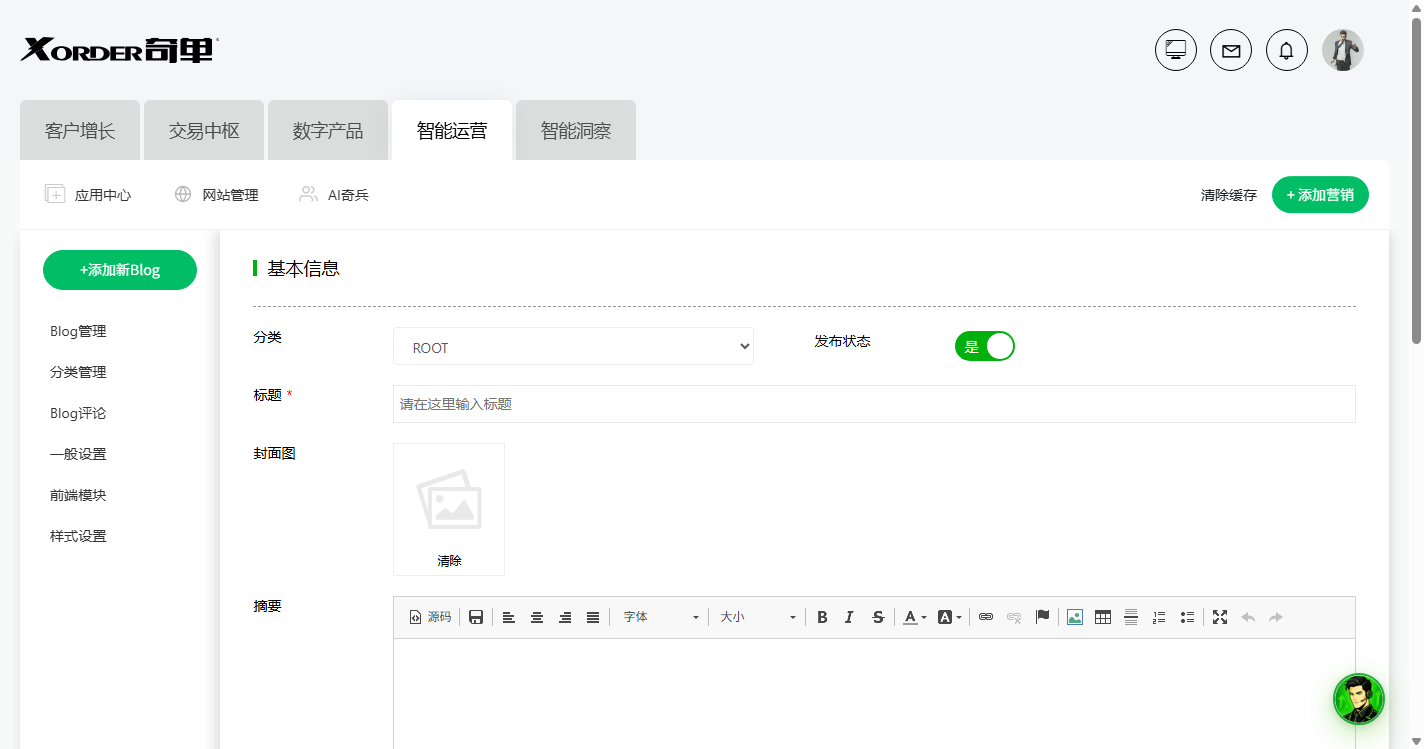Select the 智能运营 tab
Image resolution: width=1424 pixels, height=749 pixels.
pos(452,130)
